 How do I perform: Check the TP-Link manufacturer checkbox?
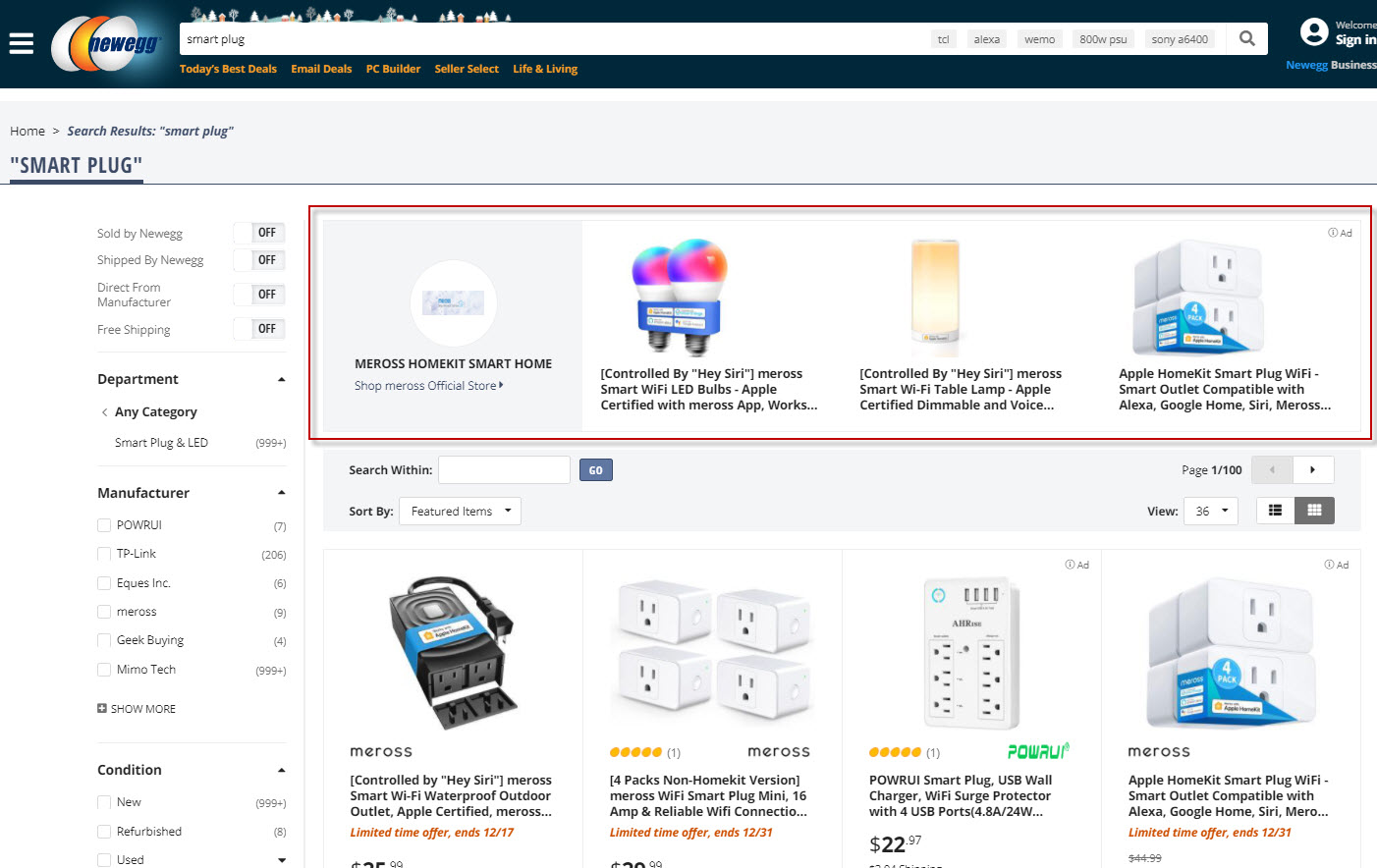(104, 554)
